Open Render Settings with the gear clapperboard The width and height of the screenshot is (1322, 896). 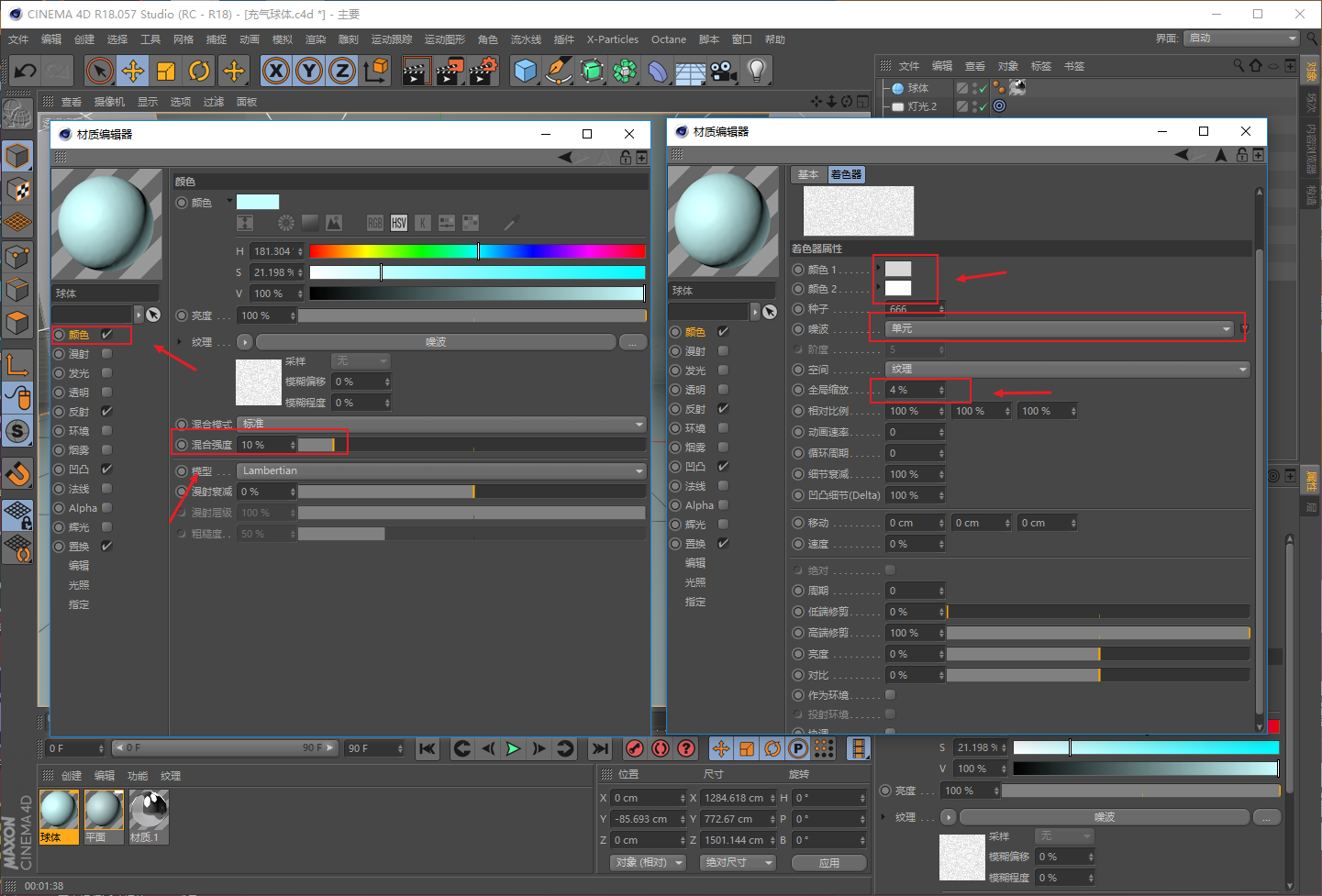(x=483, y=71)
